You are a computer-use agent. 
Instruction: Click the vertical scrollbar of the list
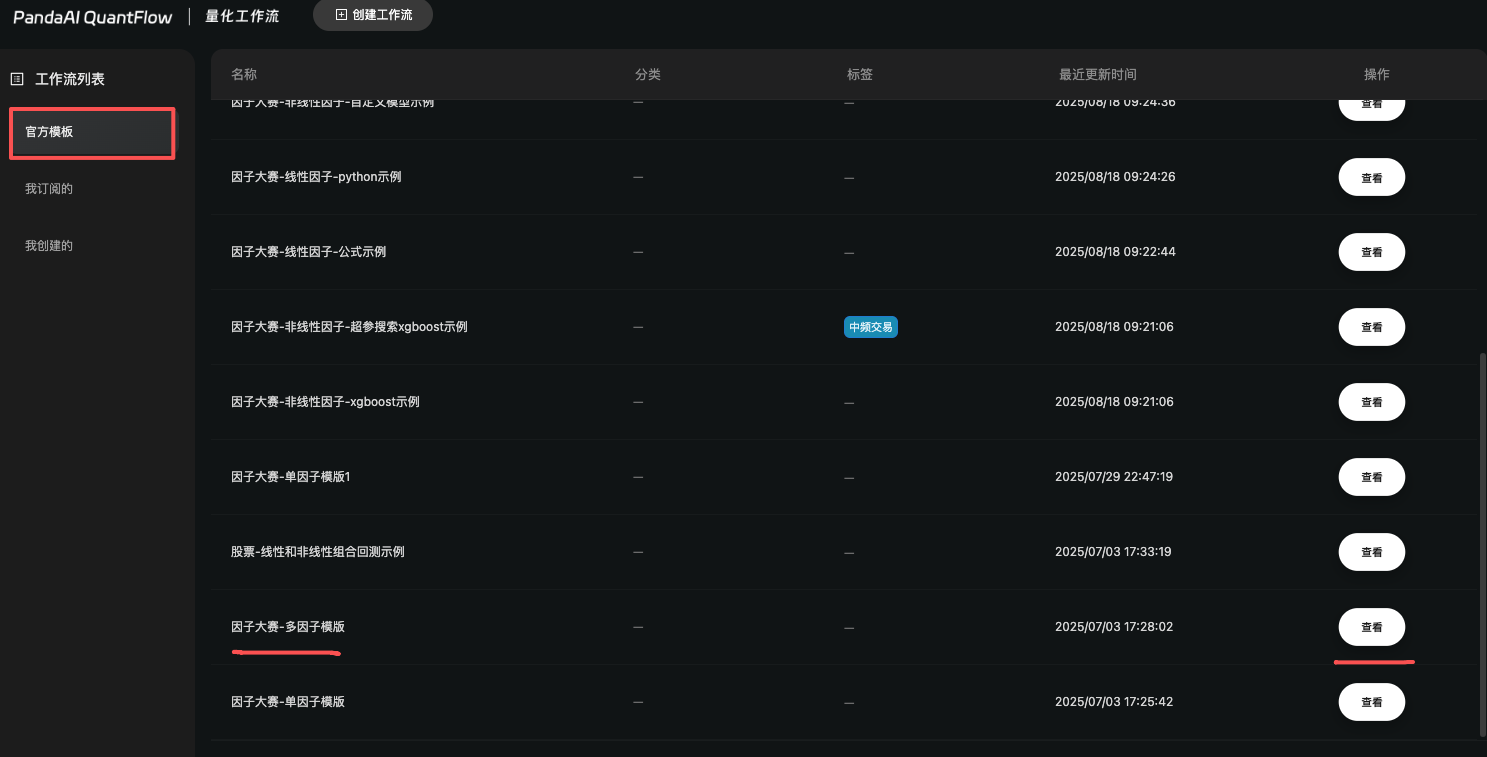[x=1481, y=540]
